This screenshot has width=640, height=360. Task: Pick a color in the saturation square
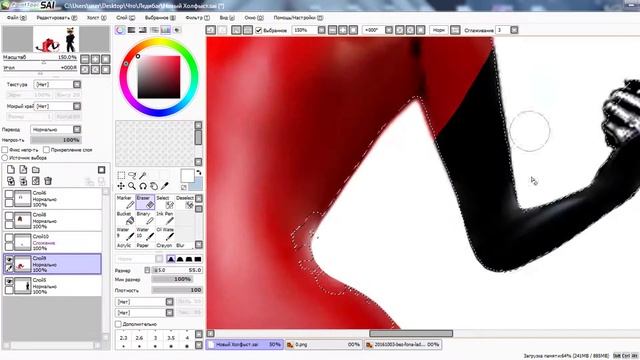coord(159,77)
